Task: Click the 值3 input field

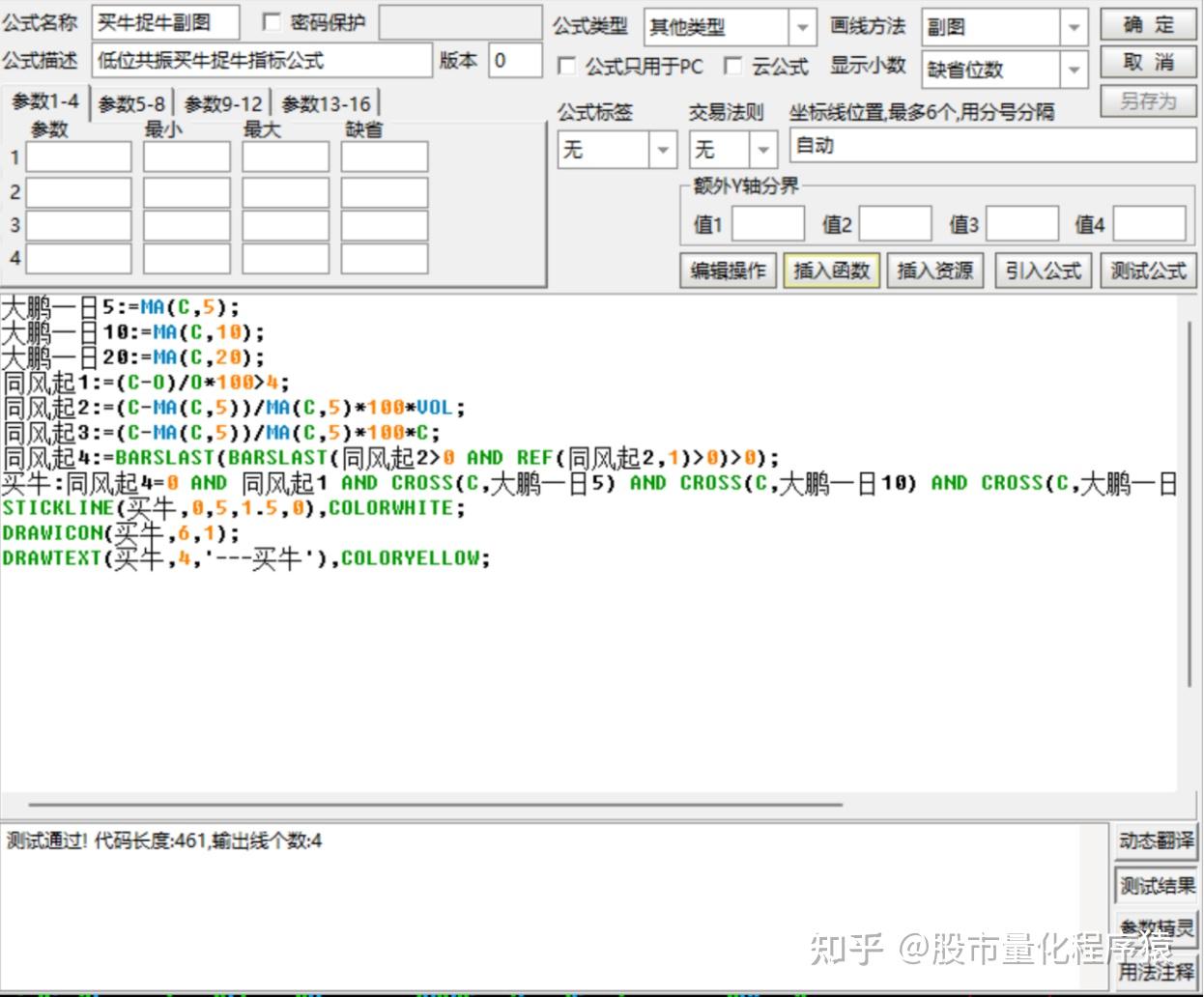Action: pyautogui.click(x=1022, y=223)
